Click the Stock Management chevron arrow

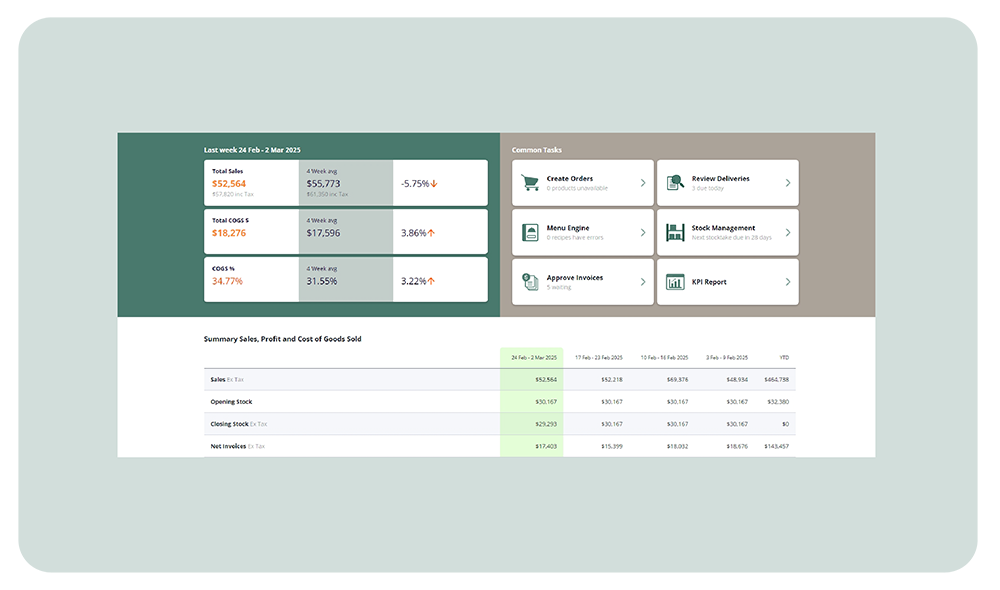(788, 232)
